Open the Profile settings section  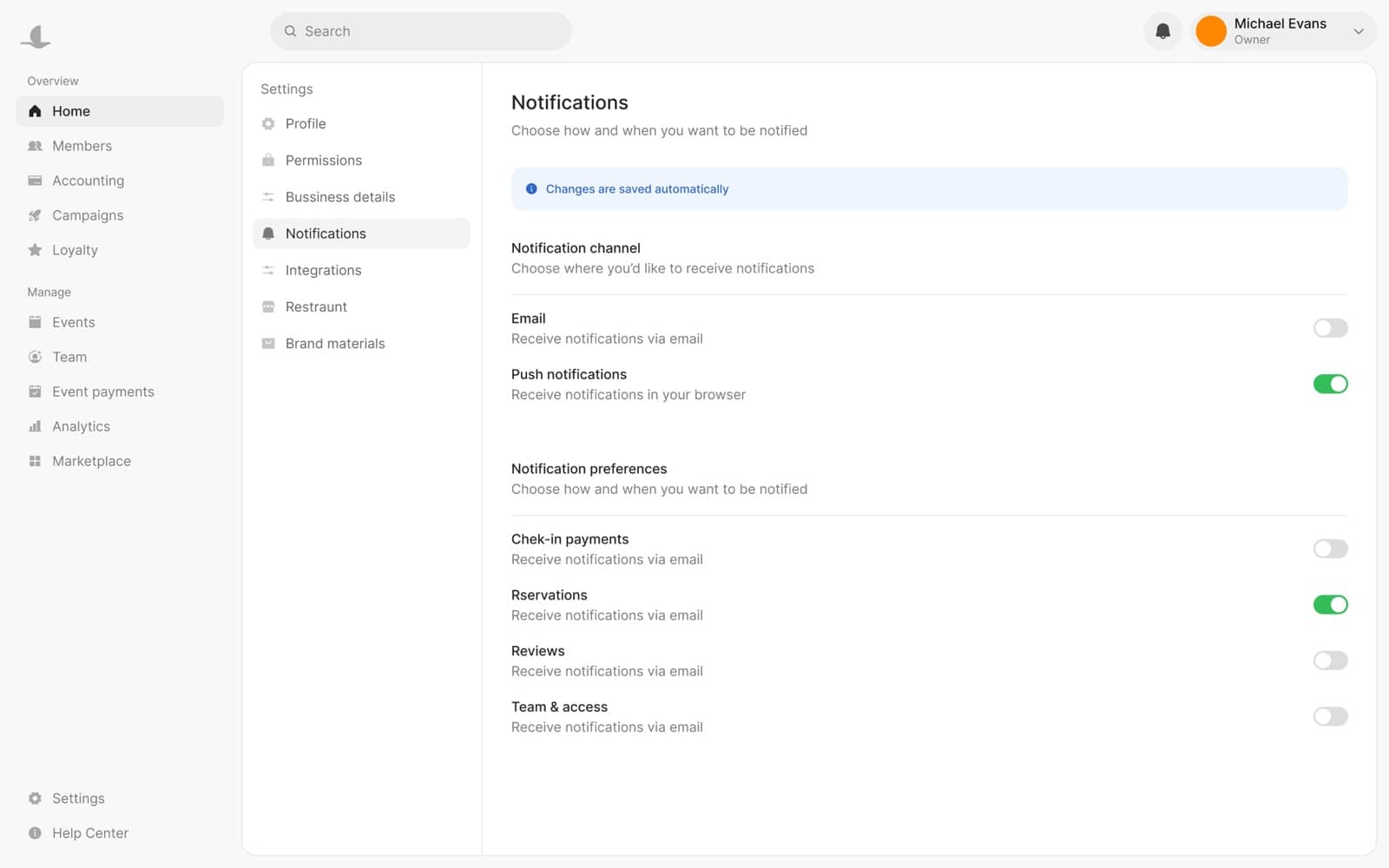point(361,124)
